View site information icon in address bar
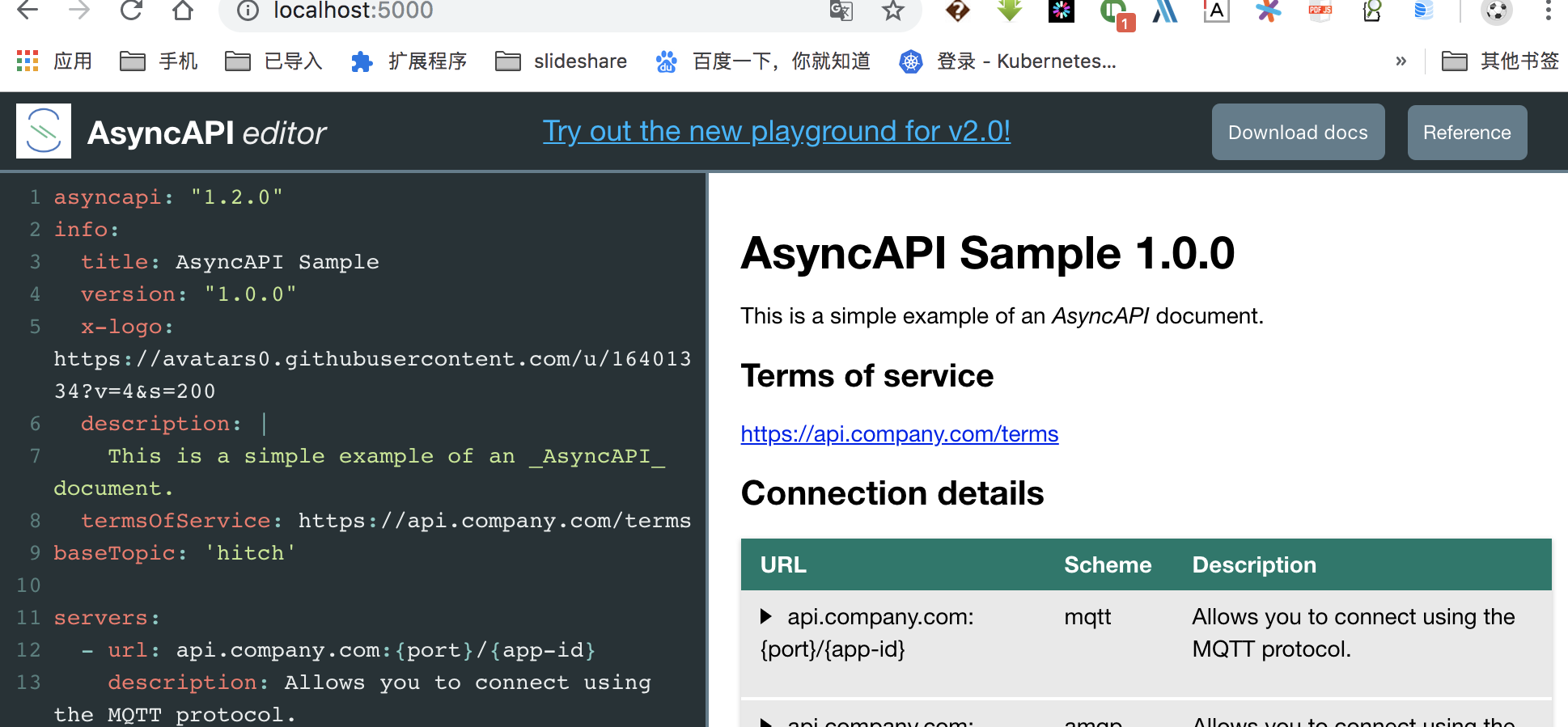The image size is (1568, 727). pos(248,11)
